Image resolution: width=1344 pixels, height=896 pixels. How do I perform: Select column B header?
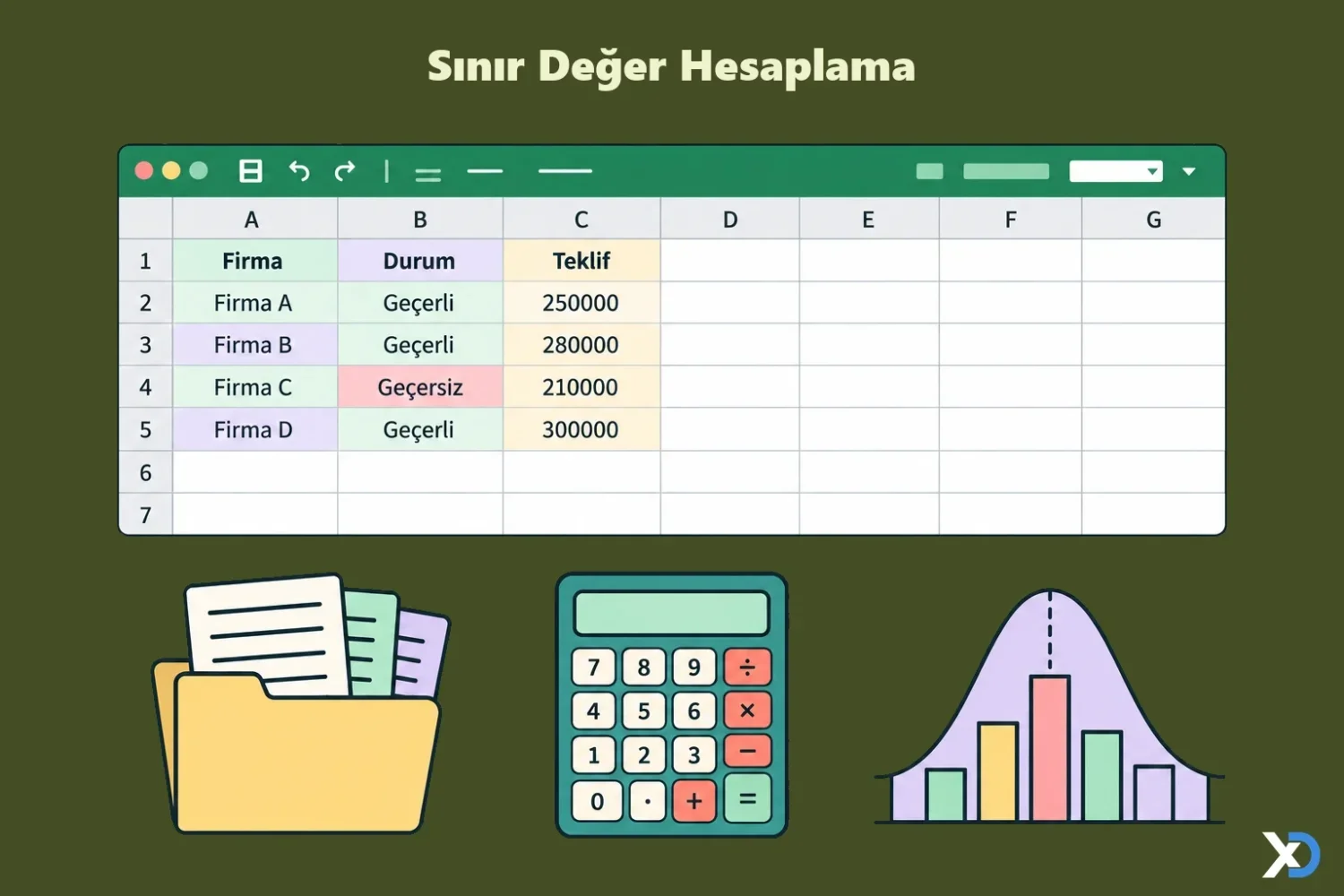click(420, 220)
